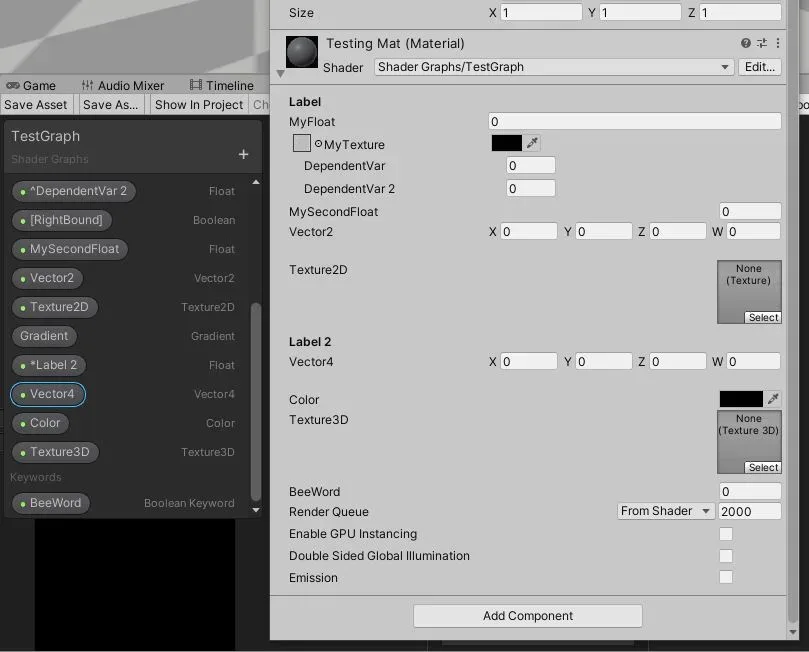Select the ^DependentVar 2 blackboard property
Screen dimensions: 809x652
[x=73, y=191]
